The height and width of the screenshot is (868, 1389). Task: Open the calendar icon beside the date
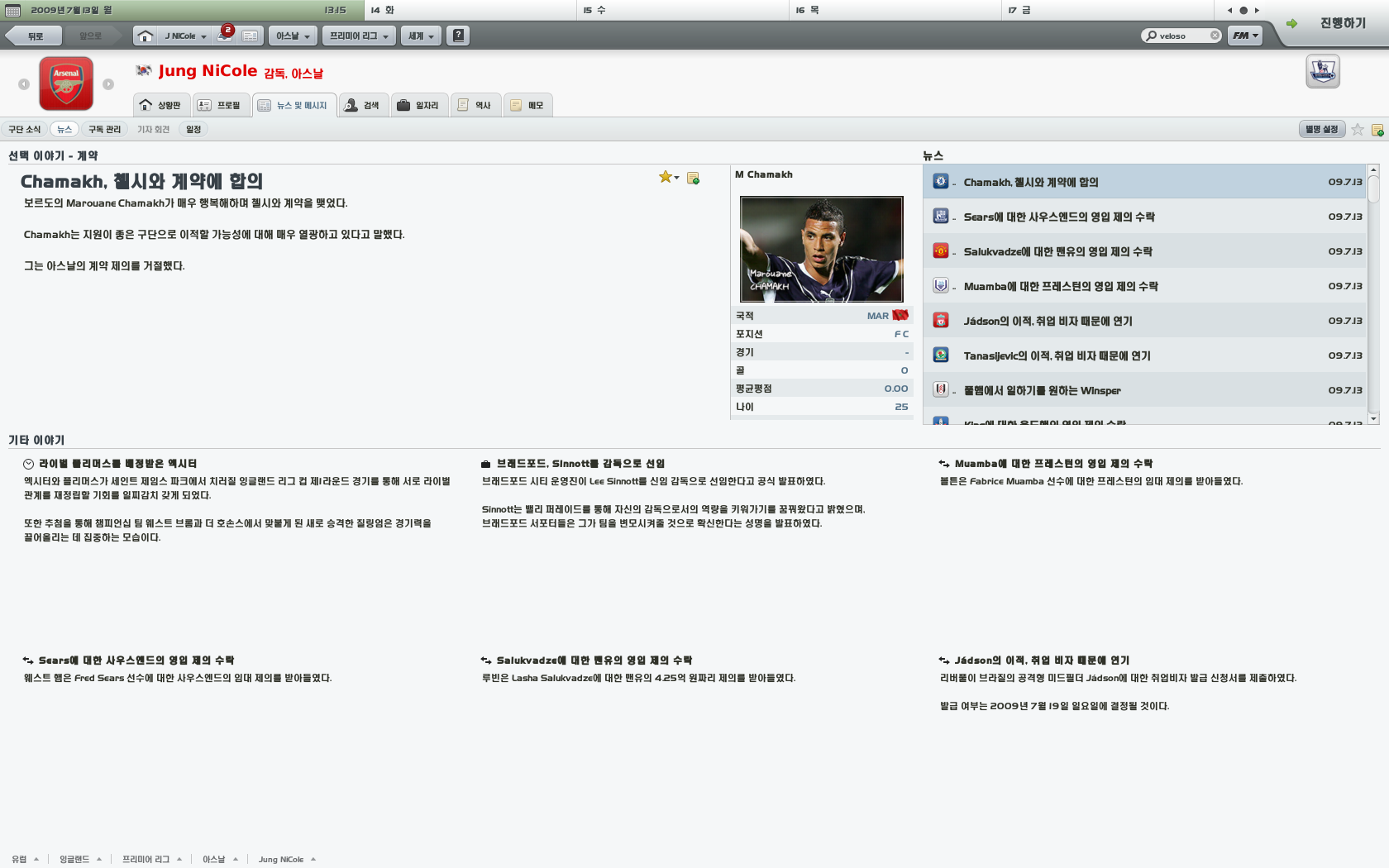point(12,10)
